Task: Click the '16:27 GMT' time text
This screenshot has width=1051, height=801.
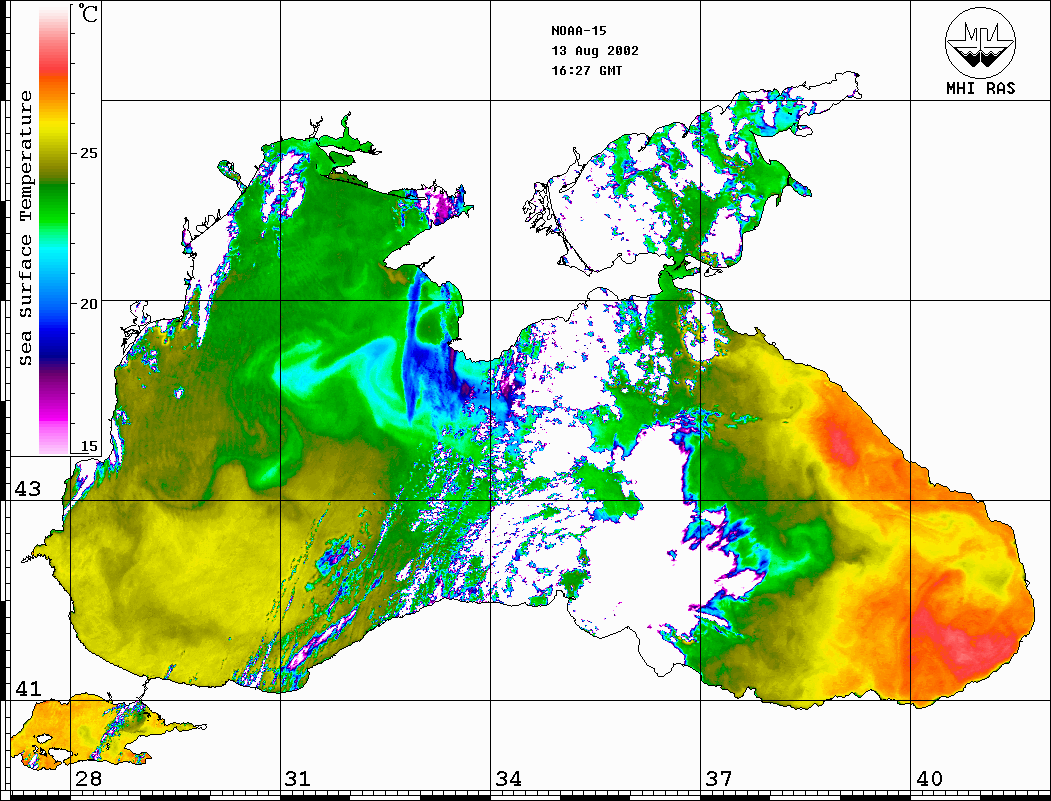Action: point(587,70)
